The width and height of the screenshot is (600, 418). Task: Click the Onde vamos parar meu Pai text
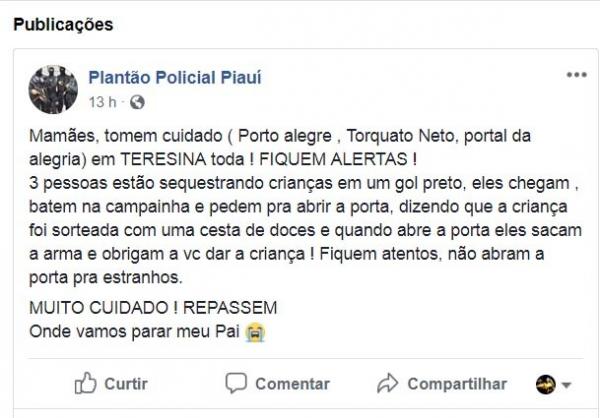click(134, 331)
